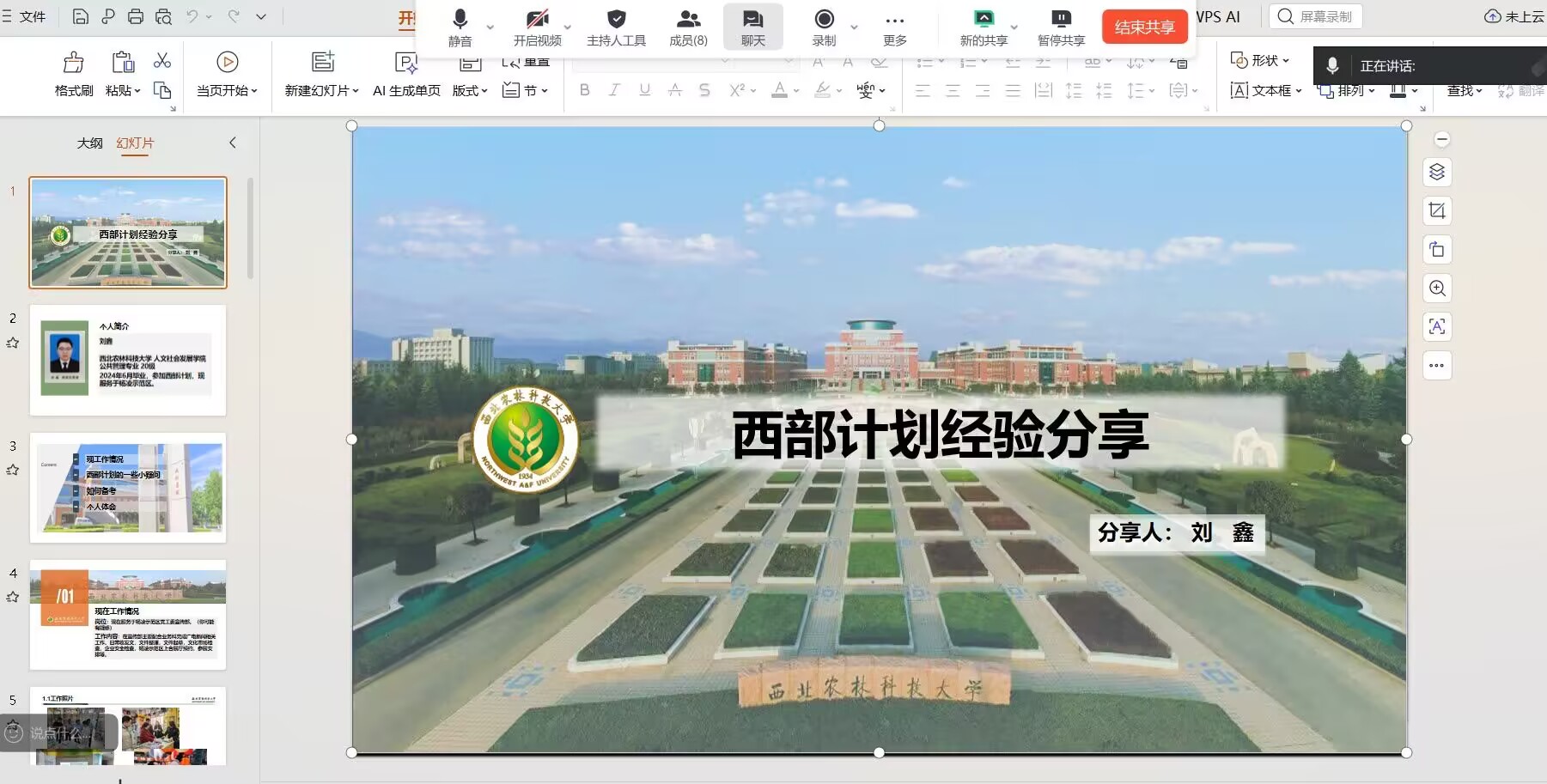Click the Redo arrow
Image resolution: width=1547 pixels, height=784 pixels.
point(234,16)
